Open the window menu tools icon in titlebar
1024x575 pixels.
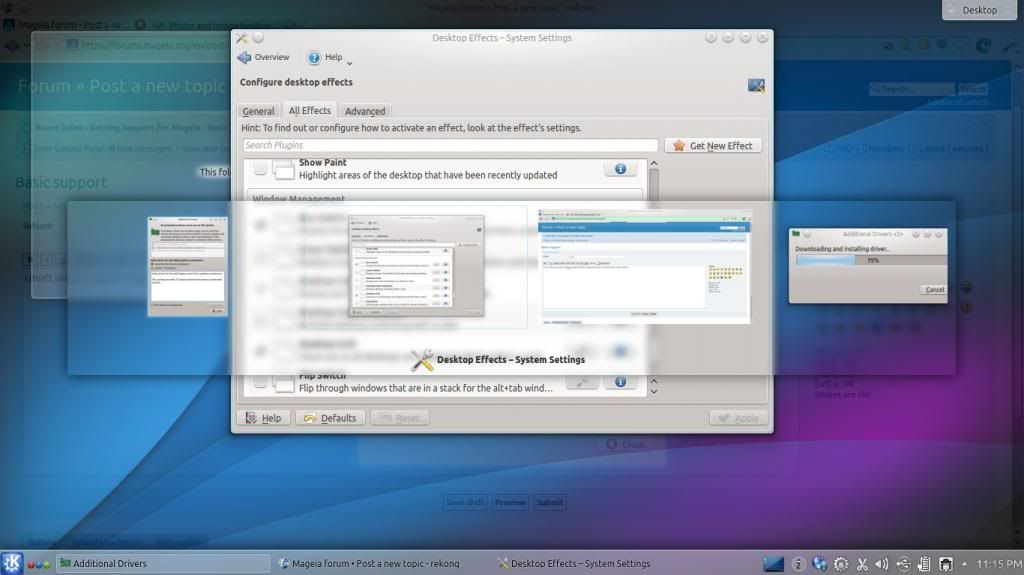pyautogui.click(x=242, y=38)
